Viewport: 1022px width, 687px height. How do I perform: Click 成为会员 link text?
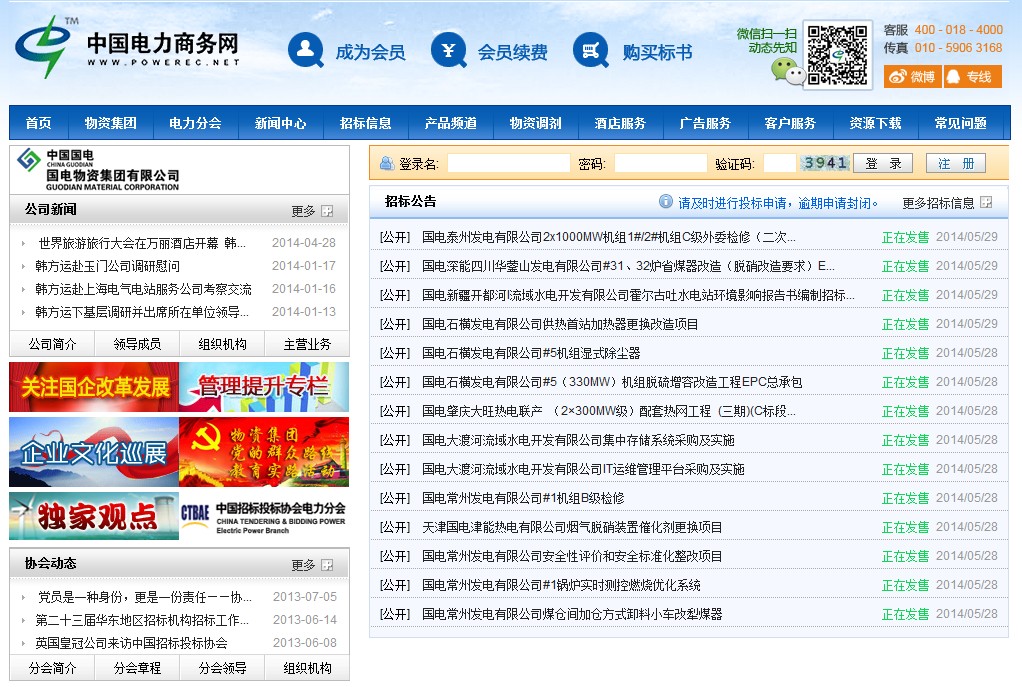point(370,52)
